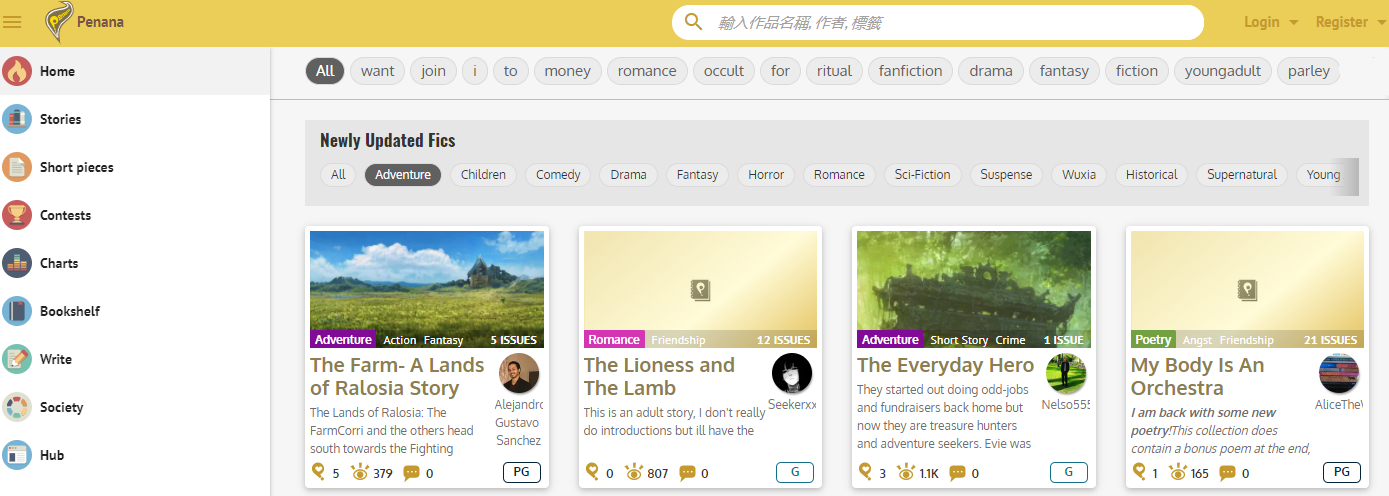Click likes icon on Everyday Hero card

click(x=866, y=472)
